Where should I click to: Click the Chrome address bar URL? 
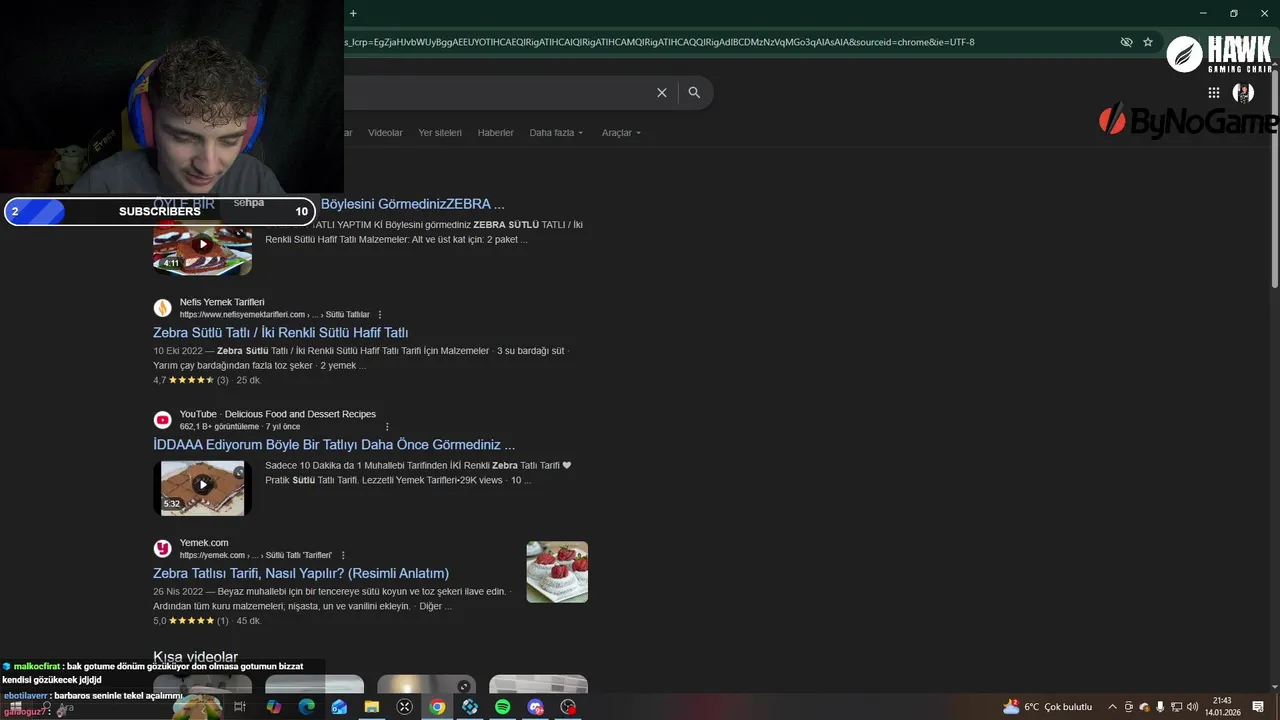pyautogui.click(x=660, y=42)
